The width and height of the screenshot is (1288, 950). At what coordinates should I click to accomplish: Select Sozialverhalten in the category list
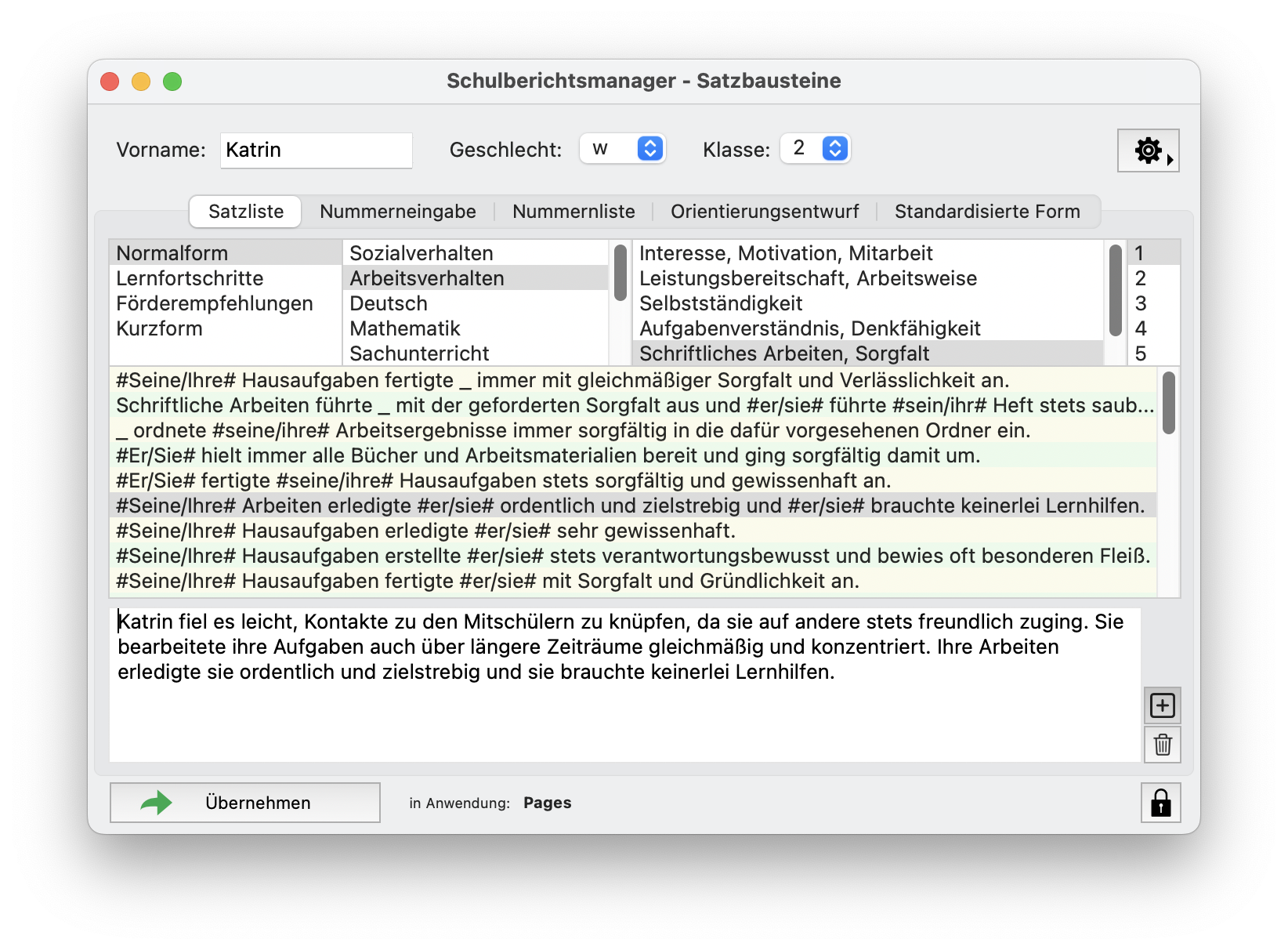[x=421, y=252]
